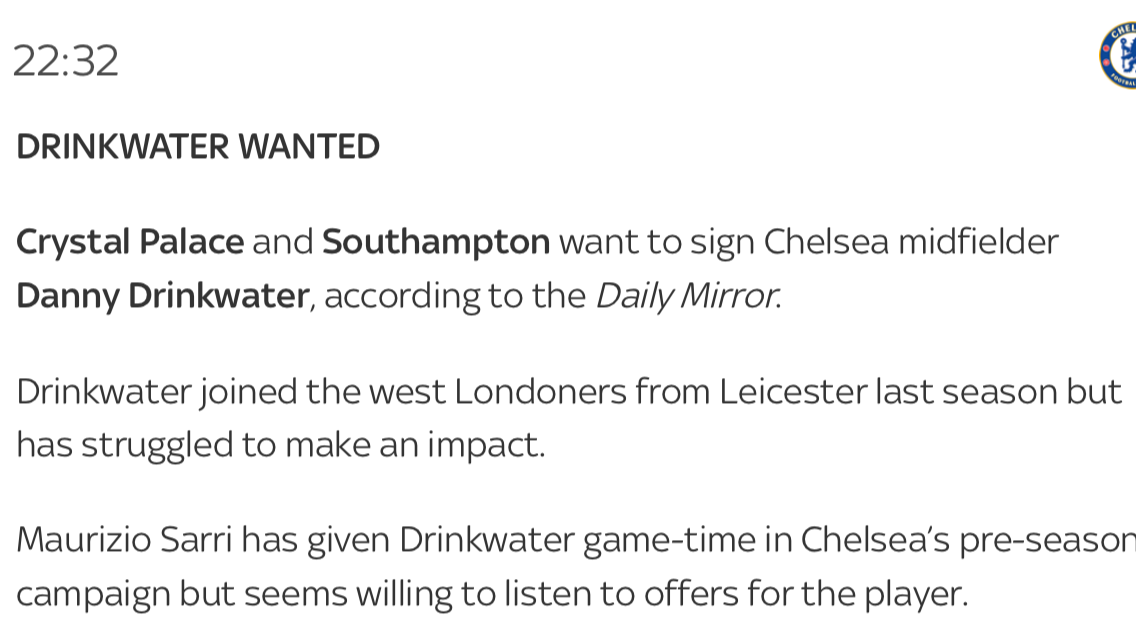Click 'has struggled to make an impact' line
This screenshot has height=640, width=1136.
[x=280, y=446]
